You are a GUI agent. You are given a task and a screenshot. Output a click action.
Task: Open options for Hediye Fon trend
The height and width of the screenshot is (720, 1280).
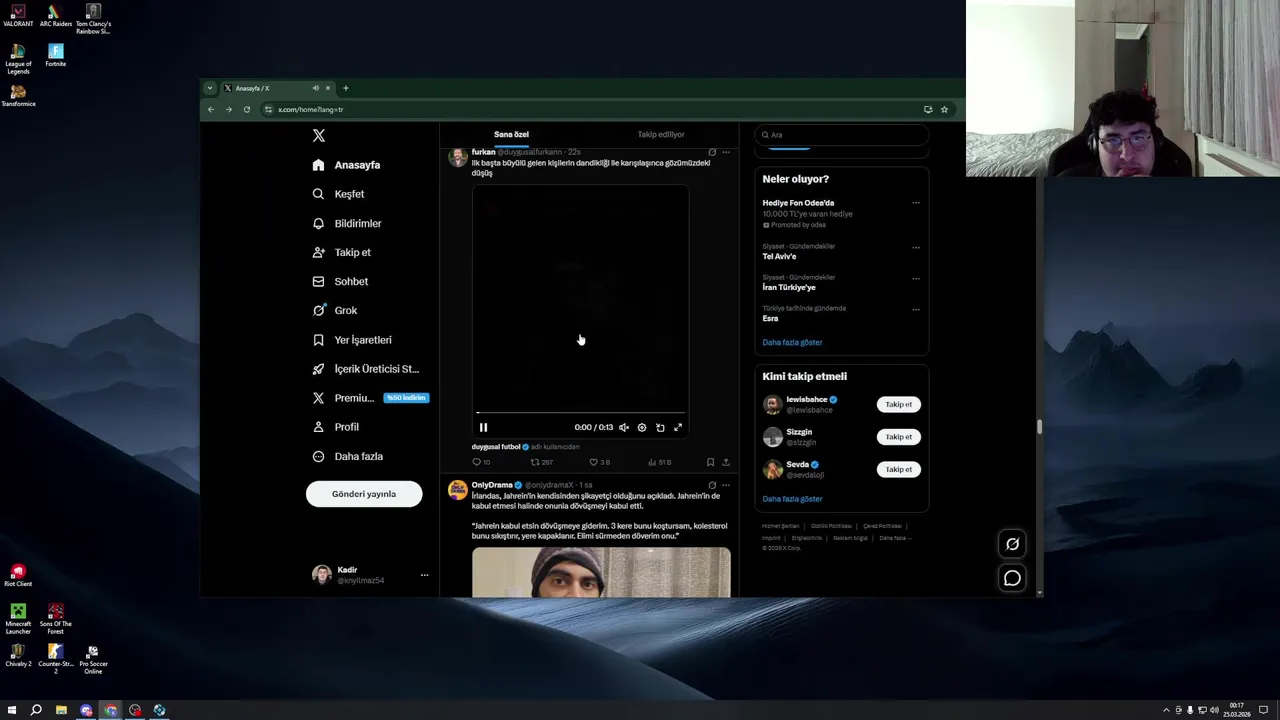pos(915,203)
